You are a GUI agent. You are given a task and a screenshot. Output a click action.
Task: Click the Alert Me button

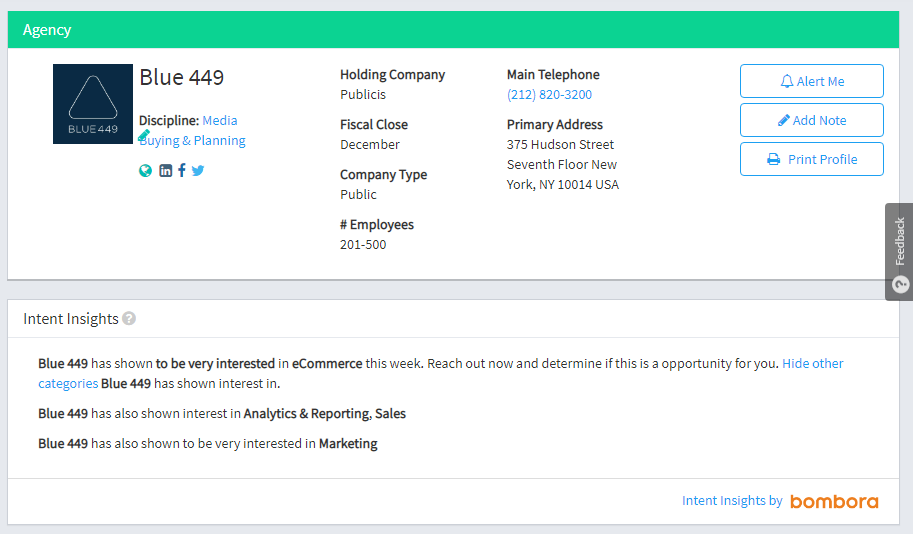[x=812, y=81]
